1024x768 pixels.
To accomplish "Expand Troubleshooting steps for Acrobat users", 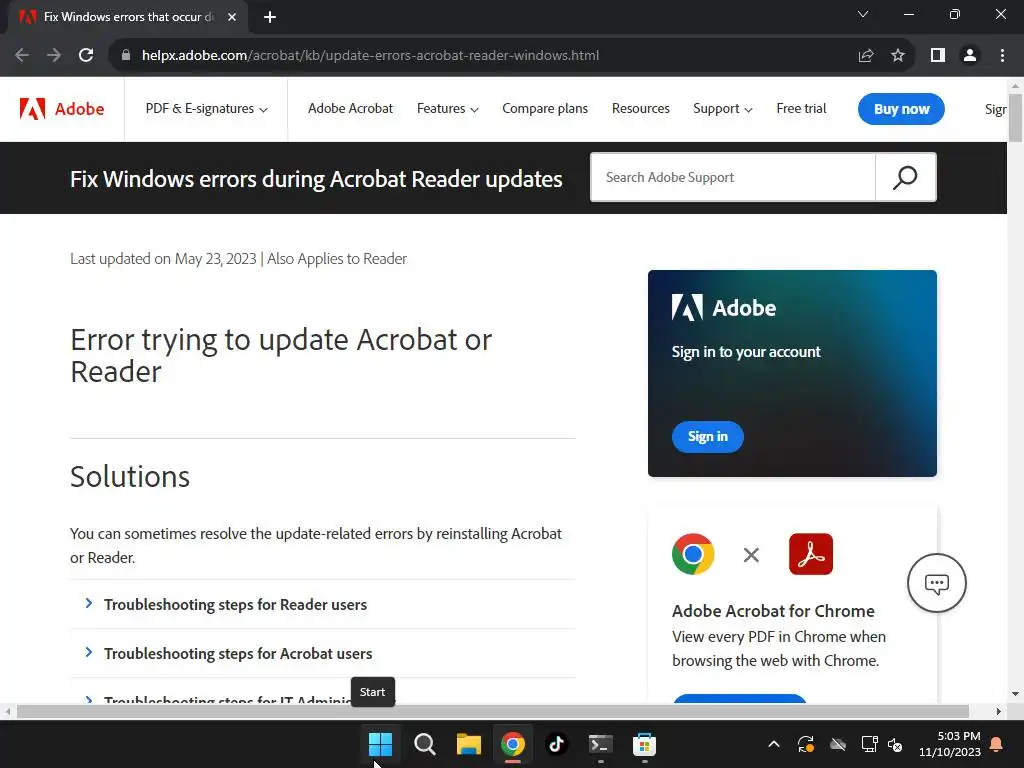I will coord(323,653).
